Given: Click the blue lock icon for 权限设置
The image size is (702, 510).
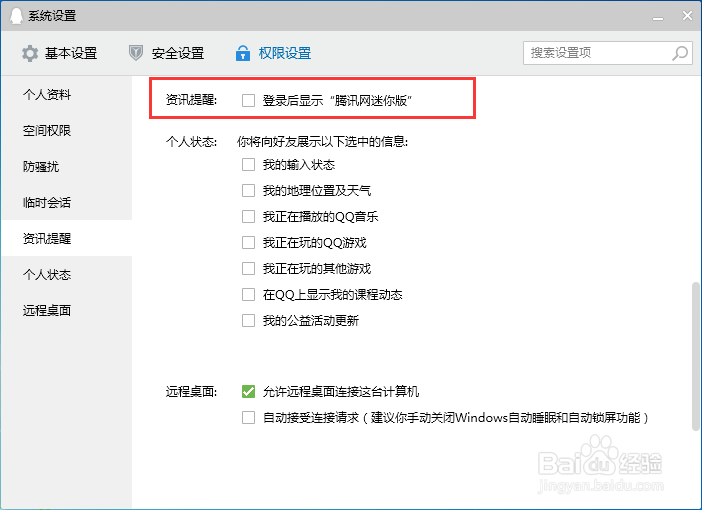Looking at the screenshot, I should tap(243, 53).
